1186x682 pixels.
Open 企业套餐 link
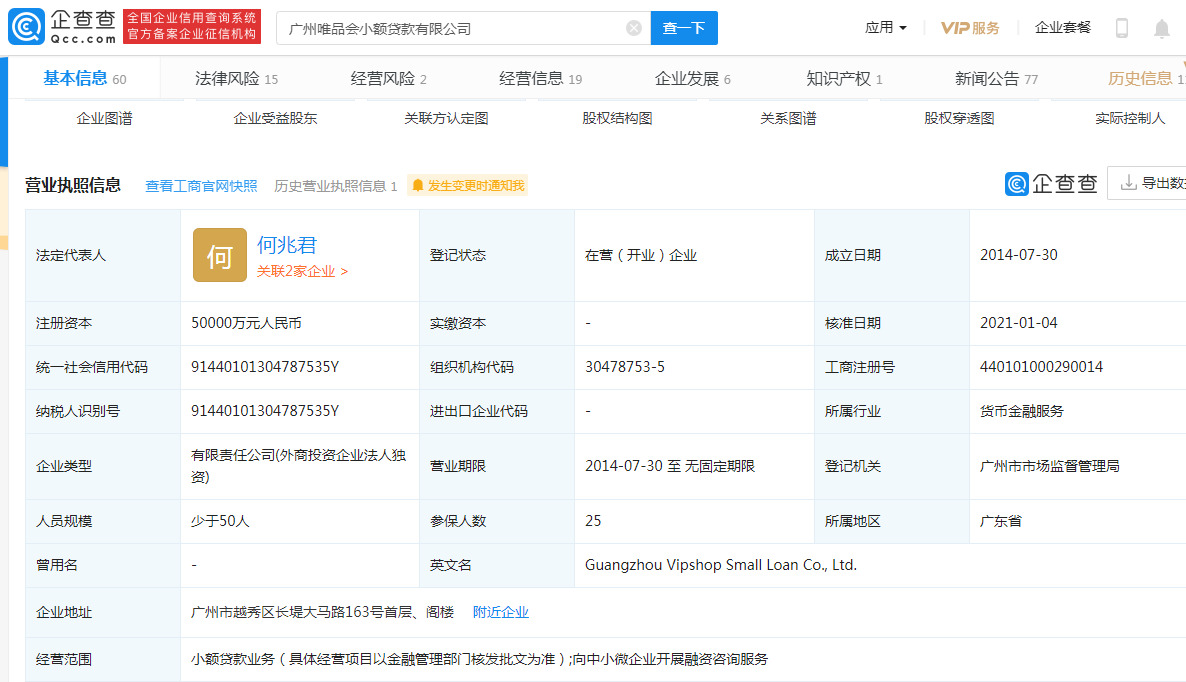[1063, 28]
